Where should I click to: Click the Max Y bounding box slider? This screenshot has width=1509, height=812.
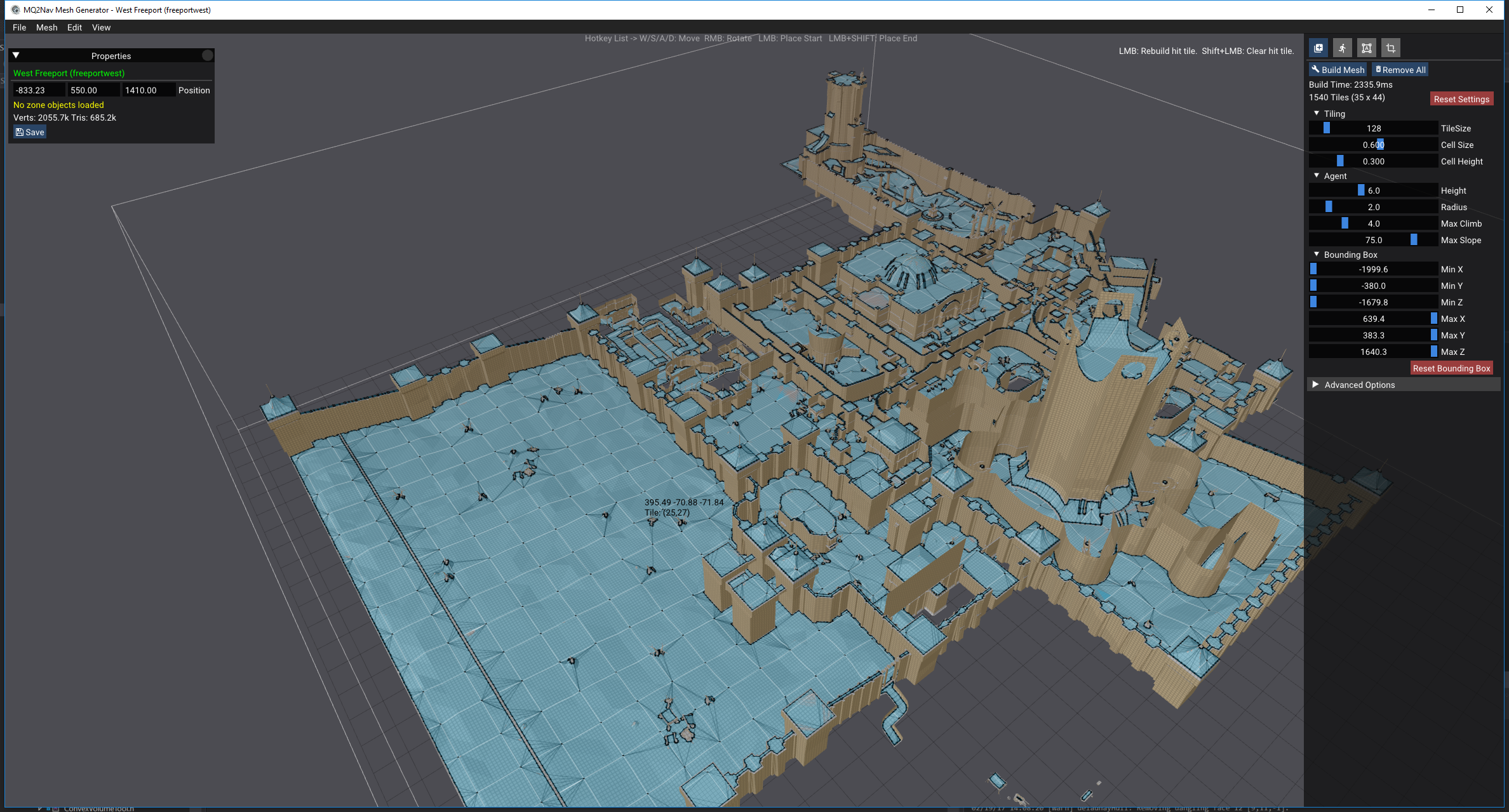pyautogui.click(x=1373, y=335)
